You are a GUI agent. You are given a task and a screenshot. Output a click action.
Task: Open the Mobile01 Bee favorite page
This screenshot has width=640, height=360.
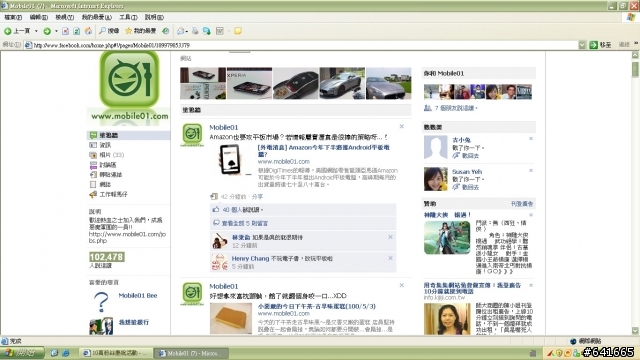[138, 296]
